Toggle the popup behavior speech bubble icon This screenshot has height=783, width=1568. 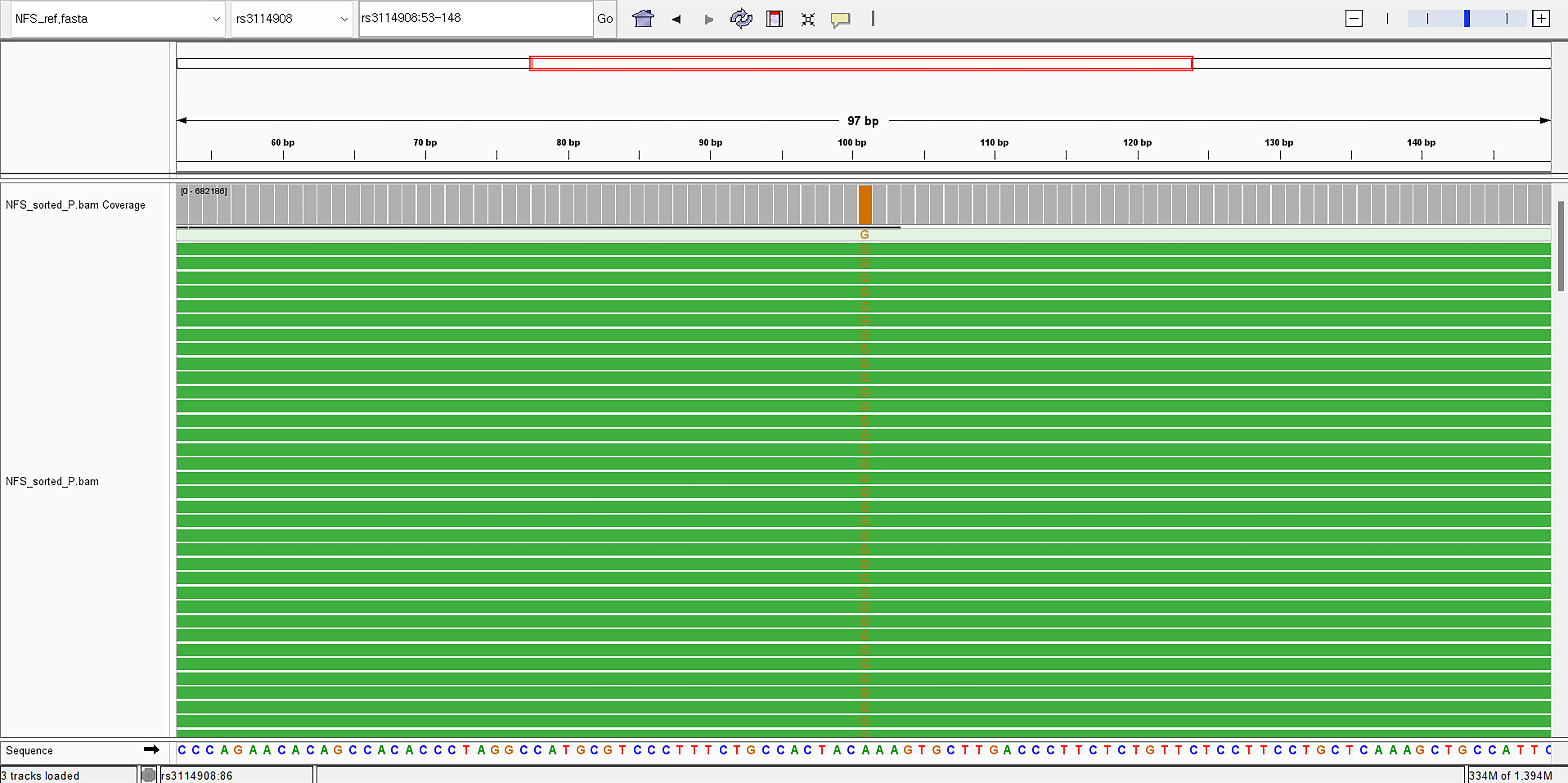click(x=840, y=19)
